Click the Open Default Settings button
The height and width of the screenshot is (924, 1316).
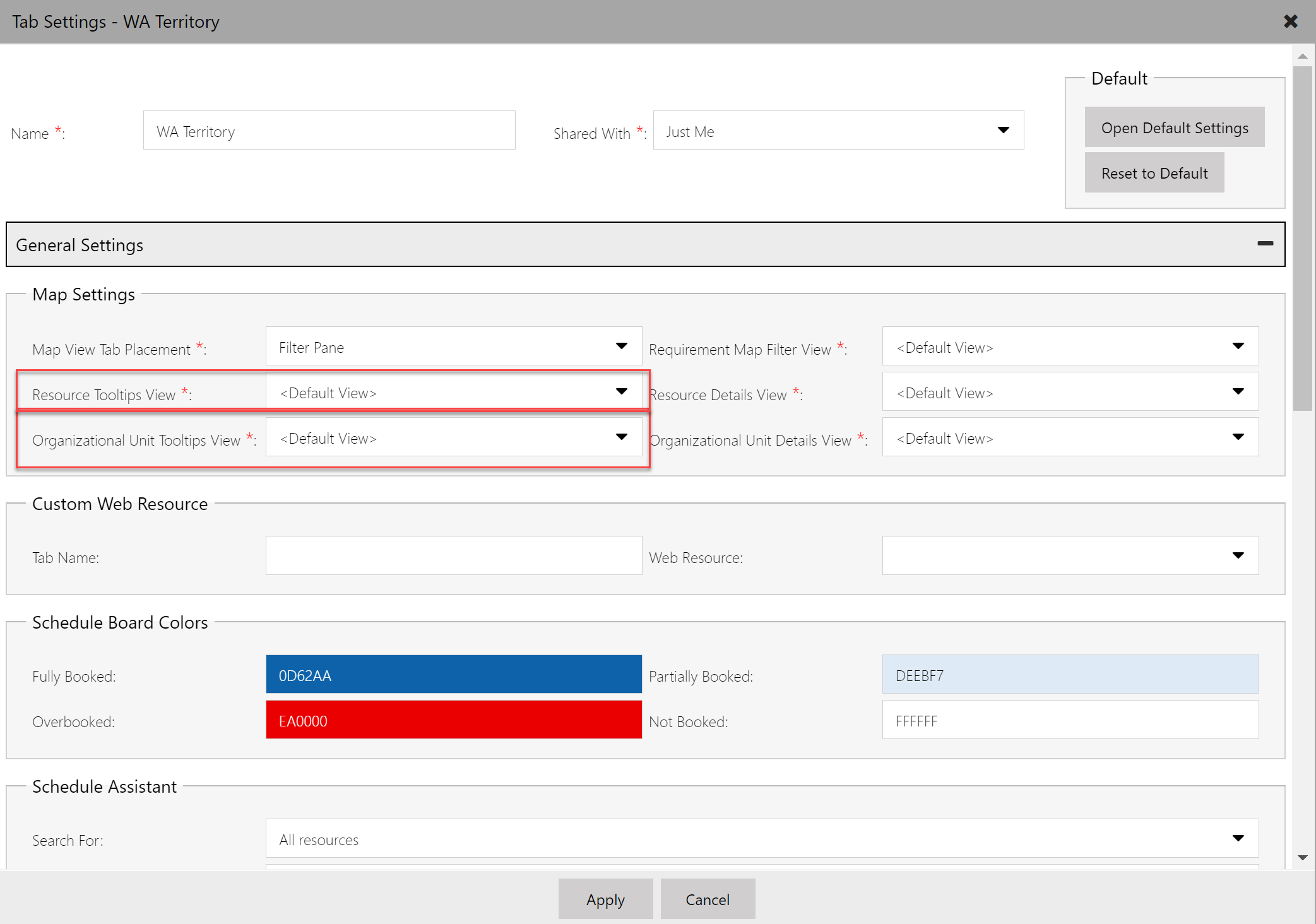tap(1174, 127)
